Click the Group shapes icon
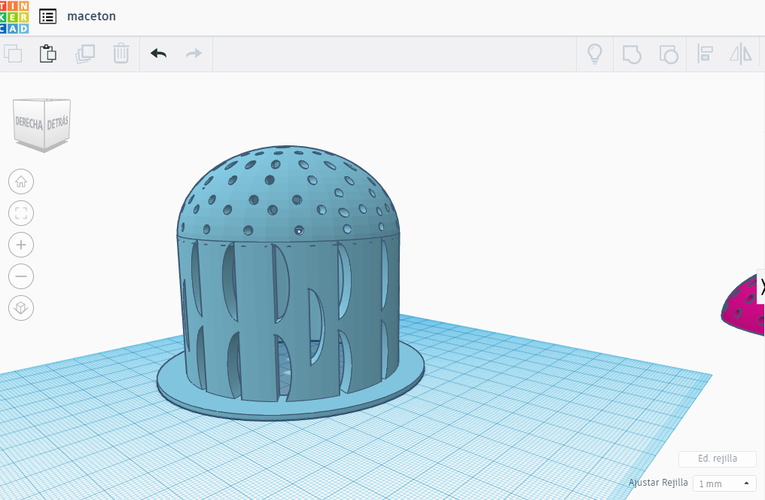 point(631,53)
